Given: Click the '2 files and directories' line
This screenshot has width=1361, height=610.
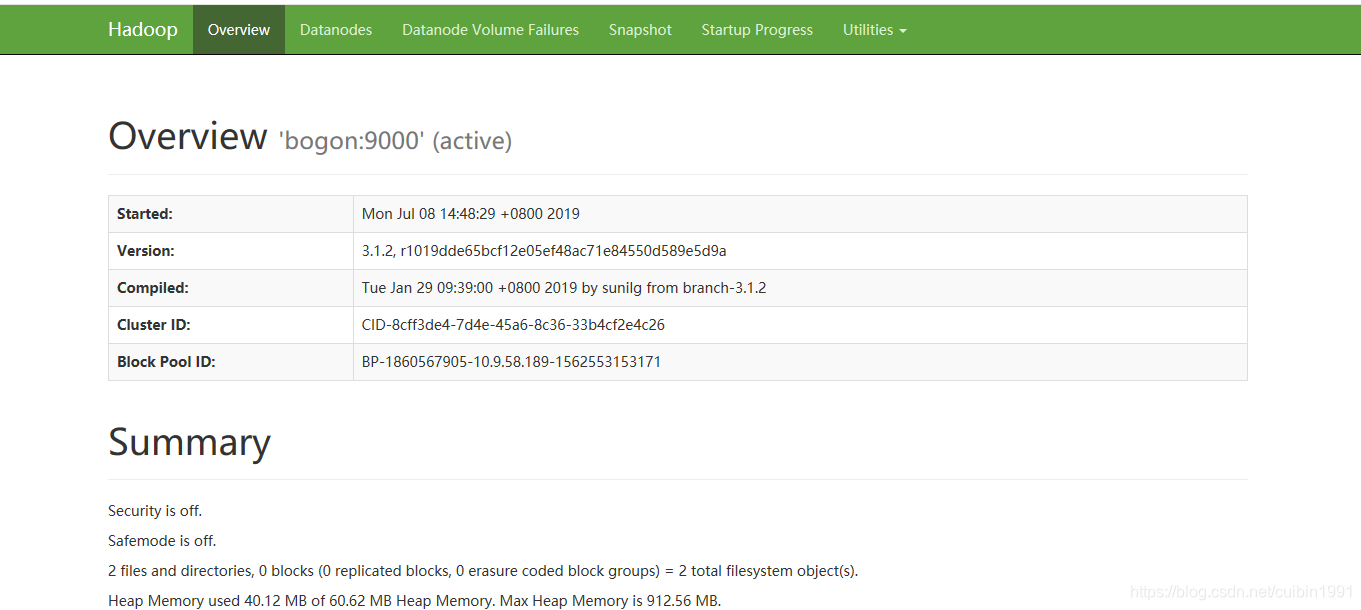Looking at the screenshot, I should coord(483,571).
